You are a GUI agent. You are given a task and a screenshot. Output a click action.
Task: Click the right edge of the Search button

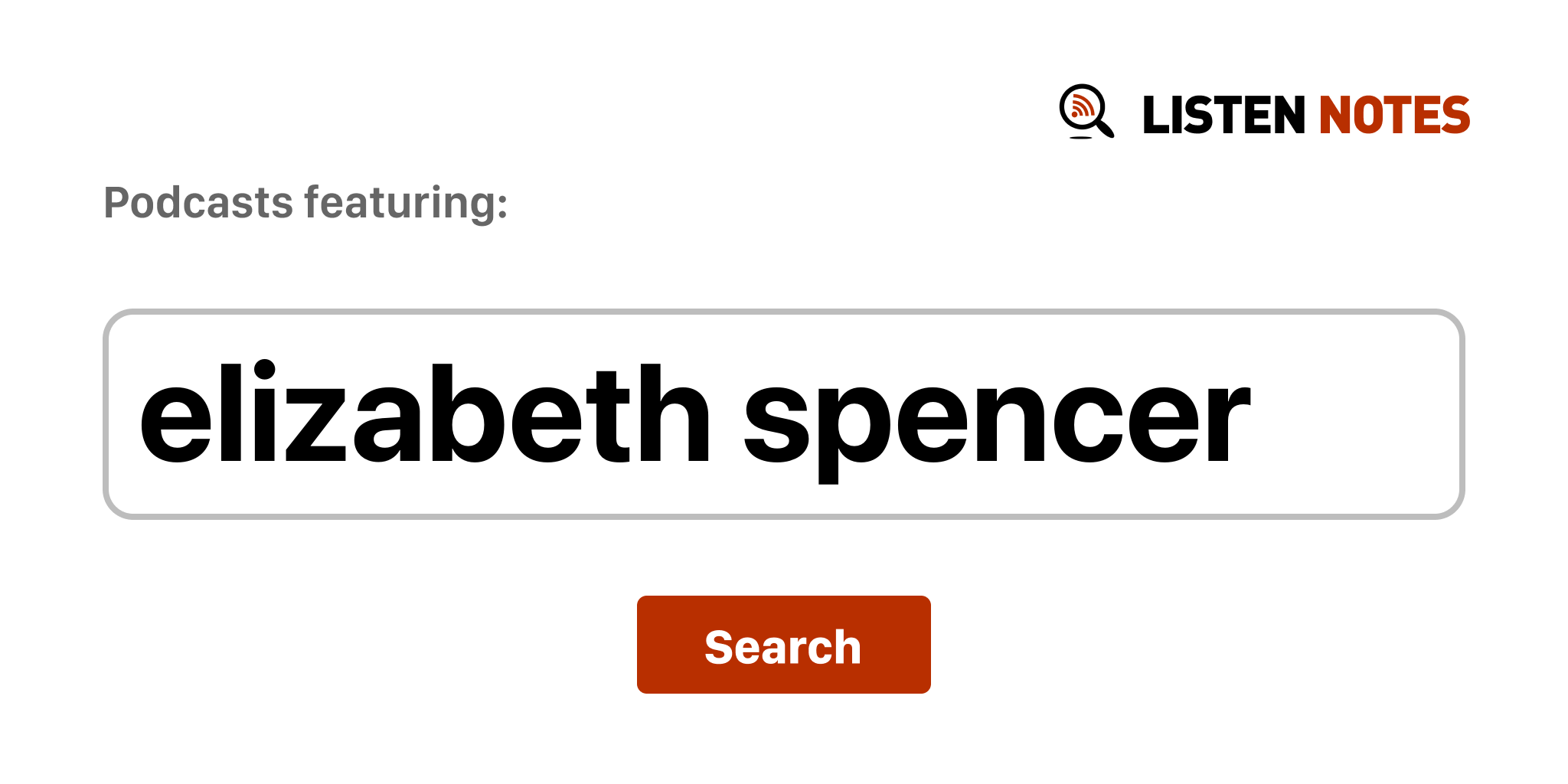click(x=920, y=645)
